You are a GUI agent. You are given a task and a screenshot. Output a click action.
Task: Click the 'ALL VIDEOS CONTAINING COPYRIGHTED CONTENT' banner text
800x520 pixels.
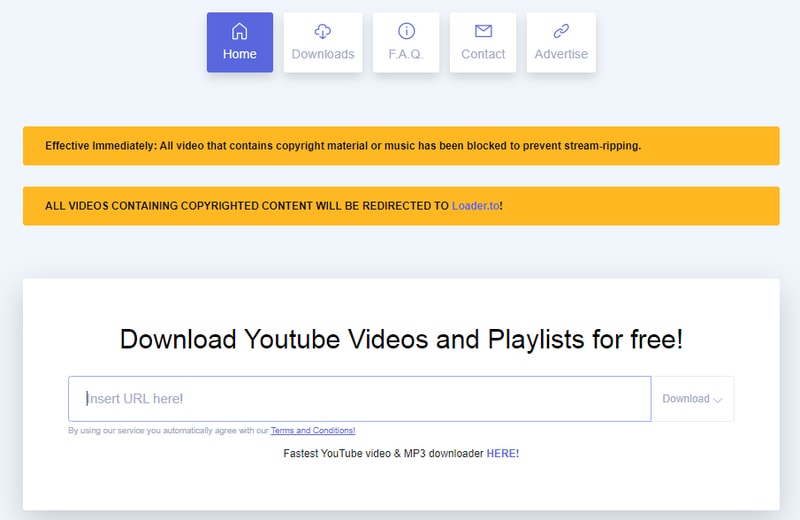click(247, 206)
